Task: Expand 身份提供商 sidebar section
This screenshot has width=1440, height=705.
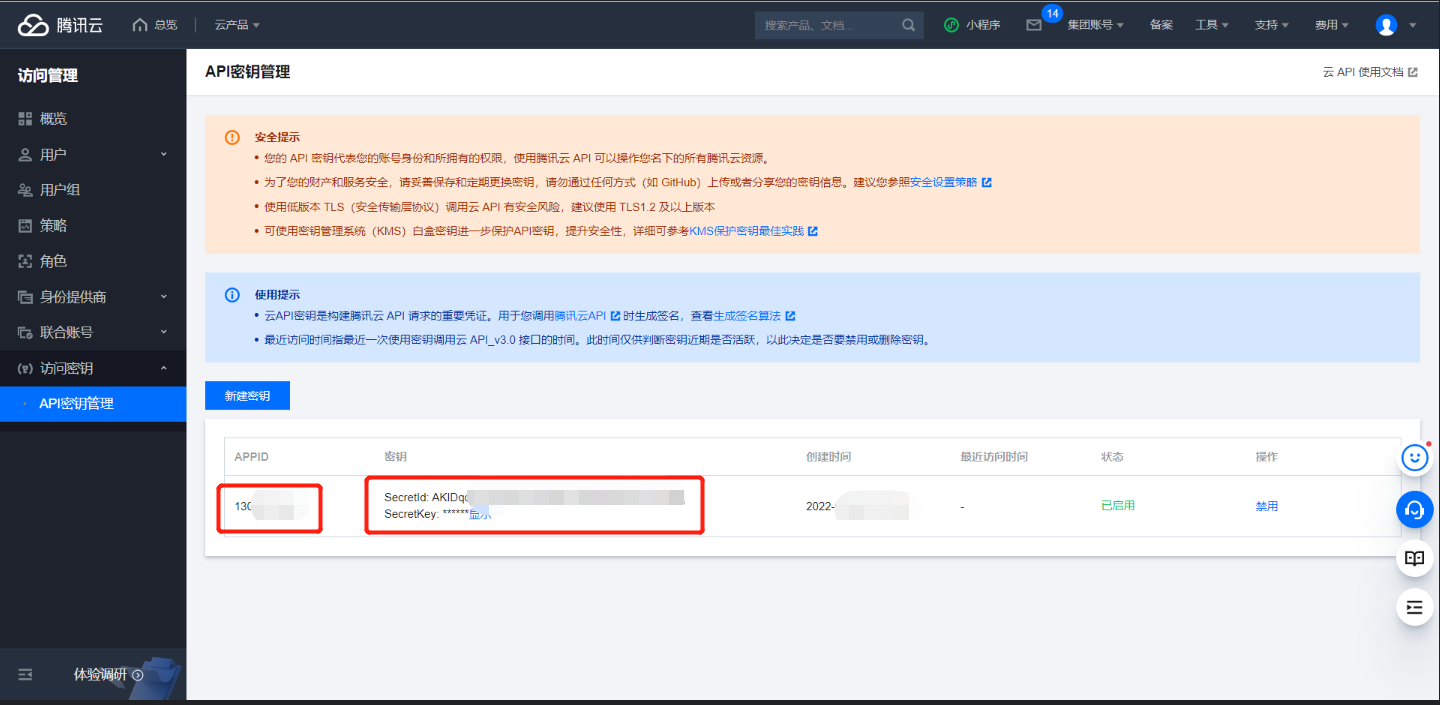Action: [x=93, y=297]
